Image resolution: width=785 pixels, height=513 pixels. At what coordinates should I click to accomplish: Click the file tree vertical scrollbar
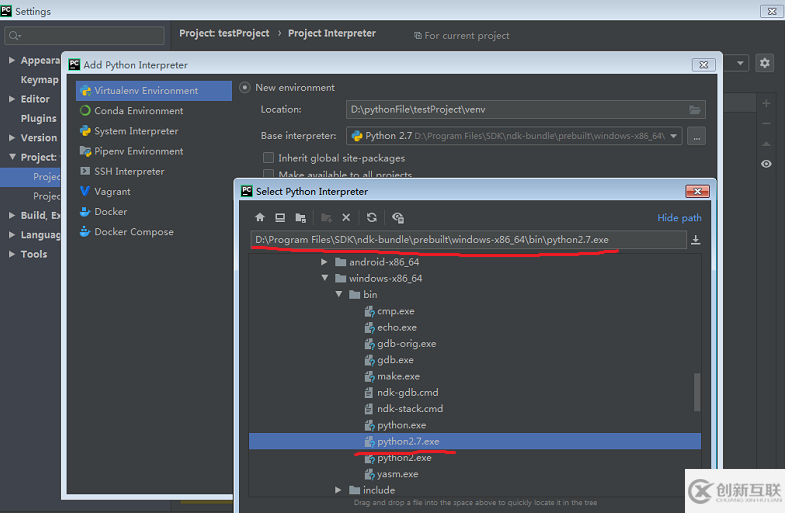point(696,392)
